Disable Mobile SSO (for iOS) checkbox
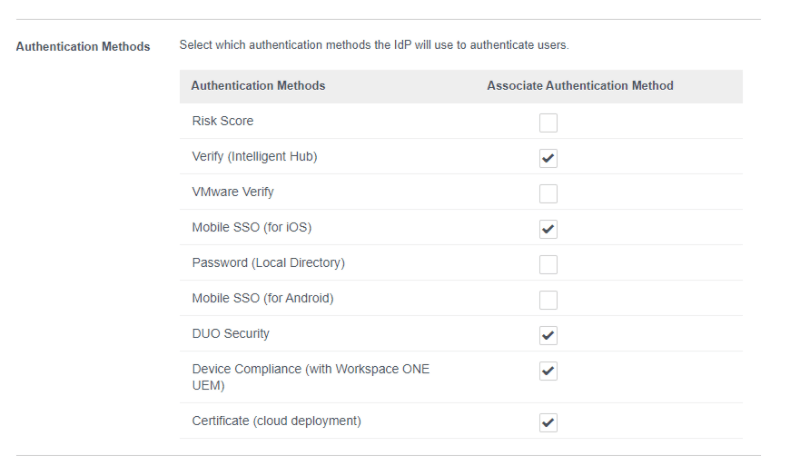 coord(548,229)
